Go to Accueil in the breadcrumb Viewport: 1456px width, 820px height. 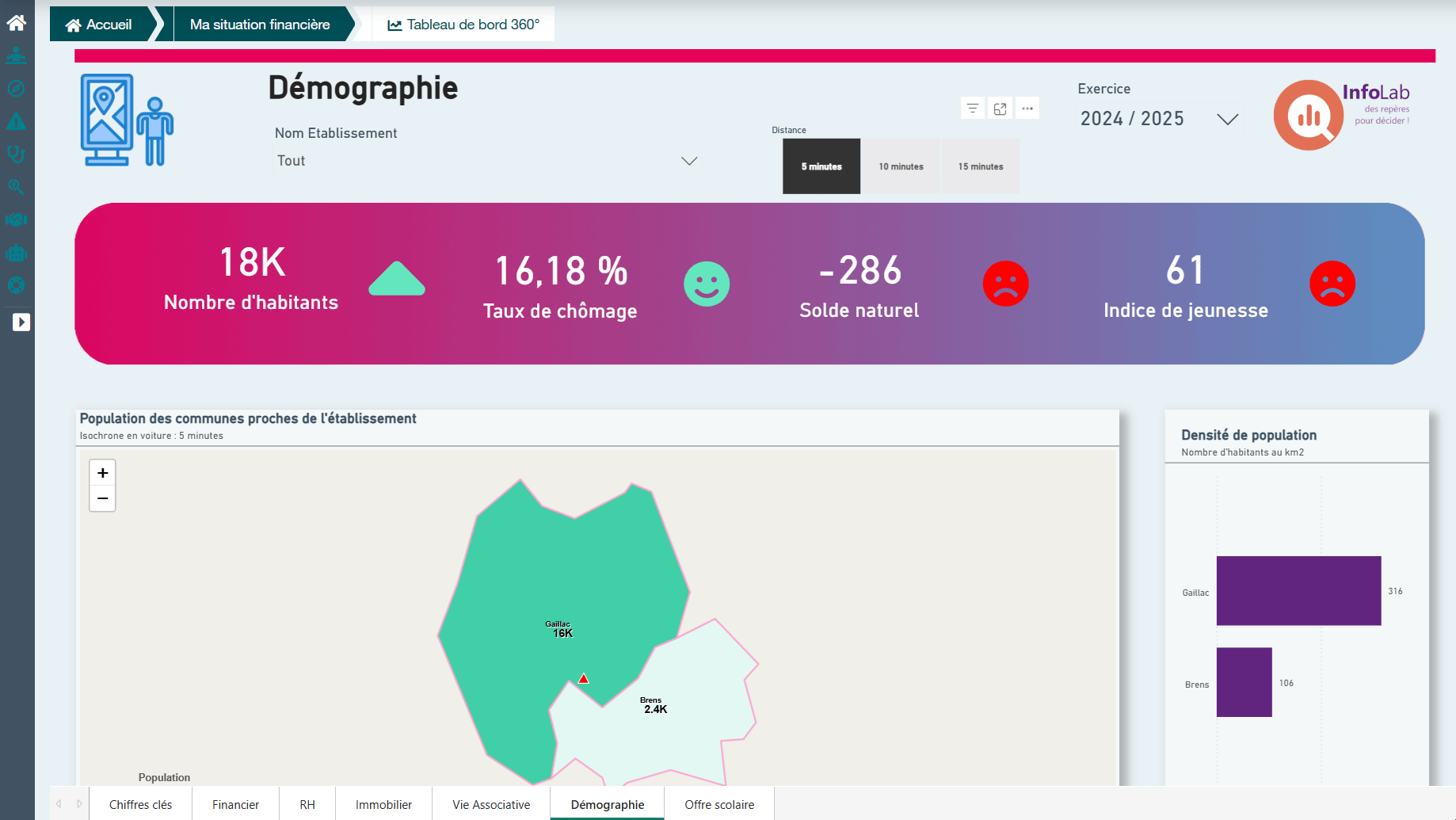click(x=100, y=25)
